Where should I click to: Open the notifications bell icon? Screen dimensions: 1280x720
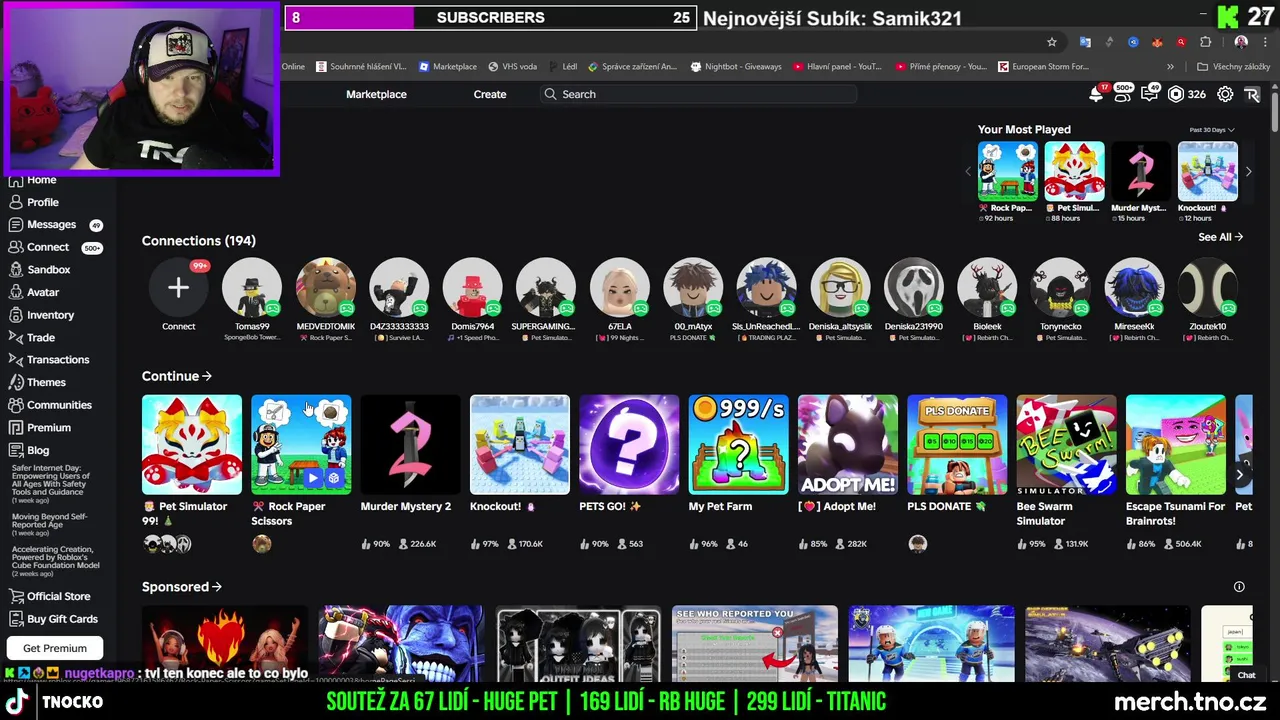click(1097, 94)
